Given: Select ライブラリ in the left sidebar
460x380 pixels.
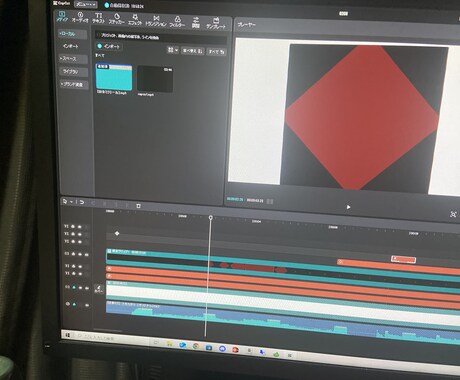Looking at the screenshot, I should click(x=74, y=71).
